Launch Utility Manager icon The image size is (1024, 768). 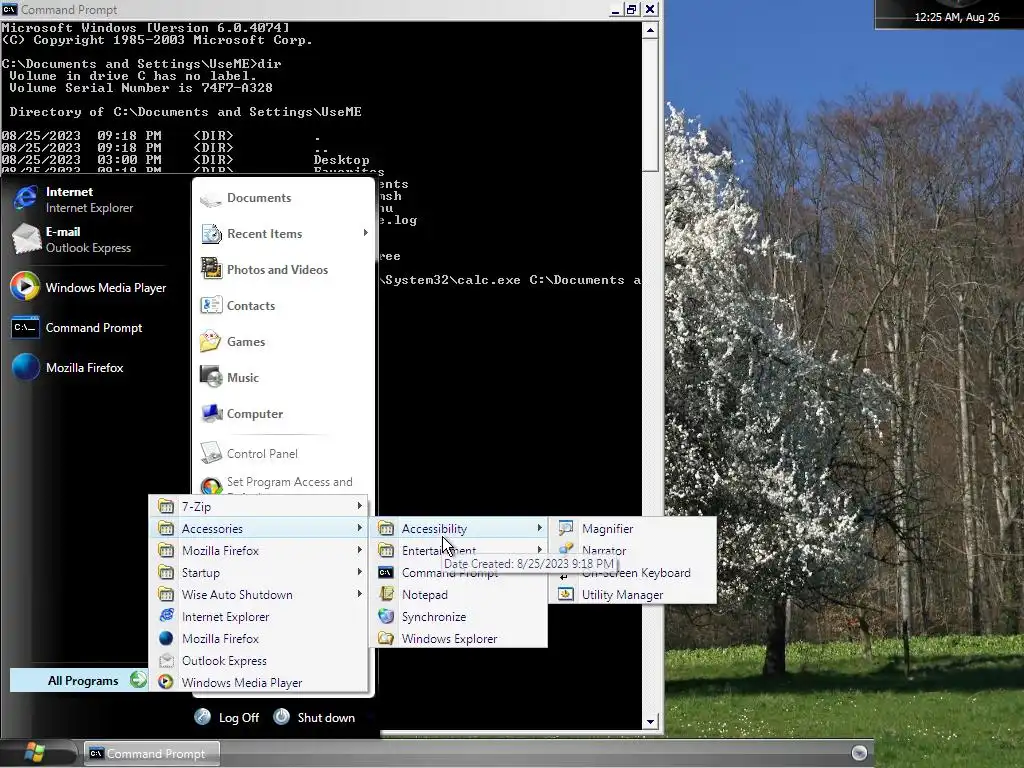(x=566, y=594)
